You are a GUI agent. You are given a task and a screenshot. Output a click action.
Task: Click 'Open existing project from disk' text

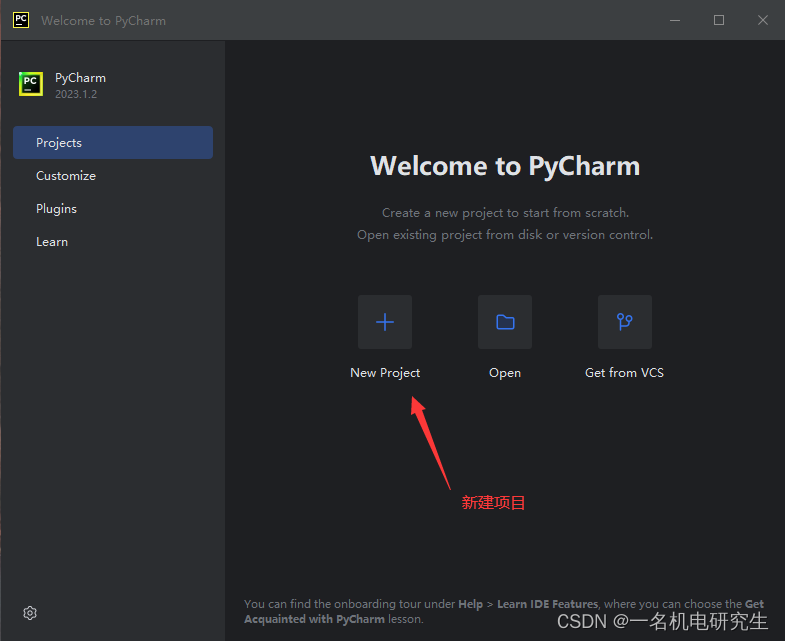[x=450, y=235]
